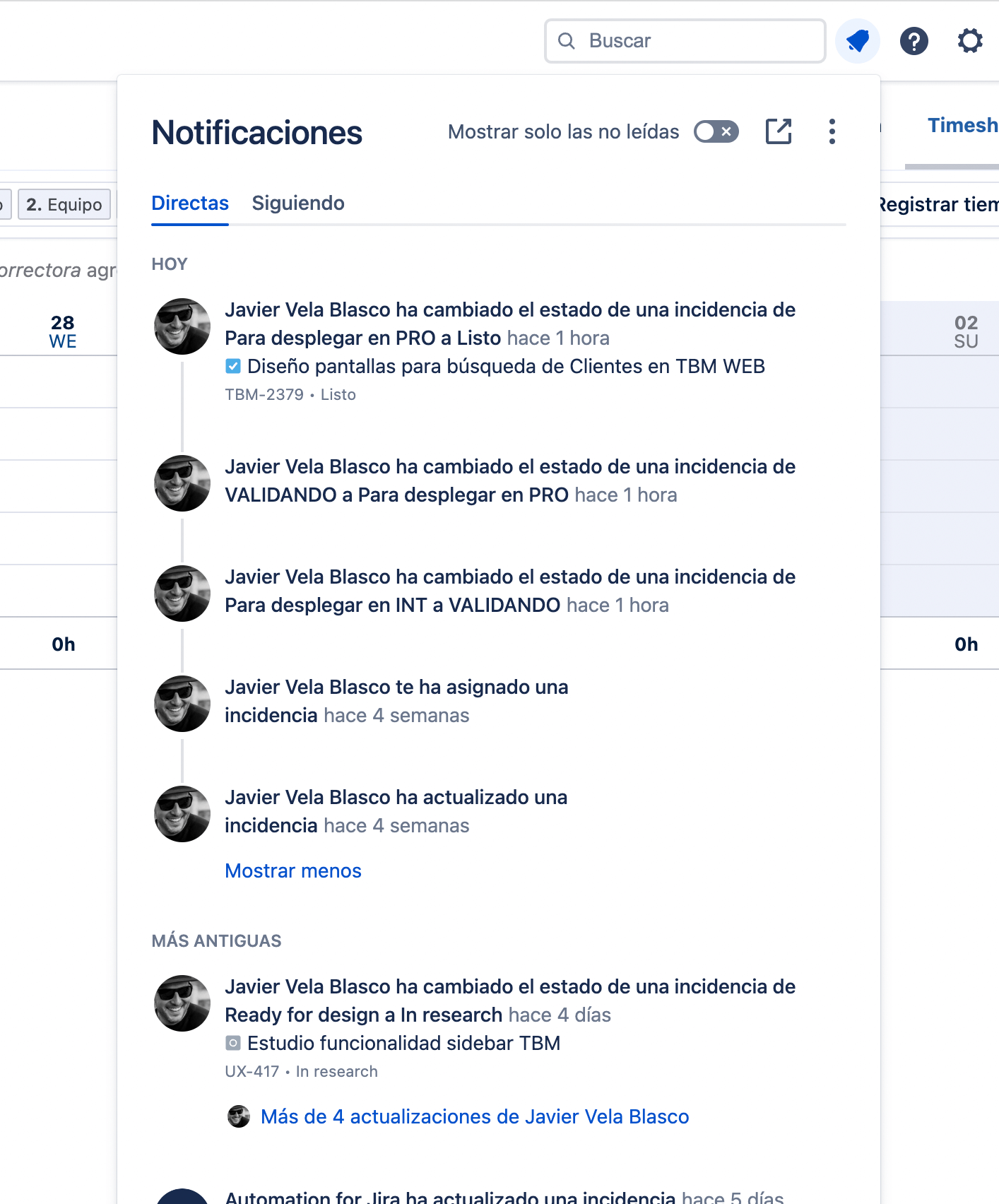Open notifications in a new tab icon
Screen dimensions: 999x1204
tap(779, 131)
